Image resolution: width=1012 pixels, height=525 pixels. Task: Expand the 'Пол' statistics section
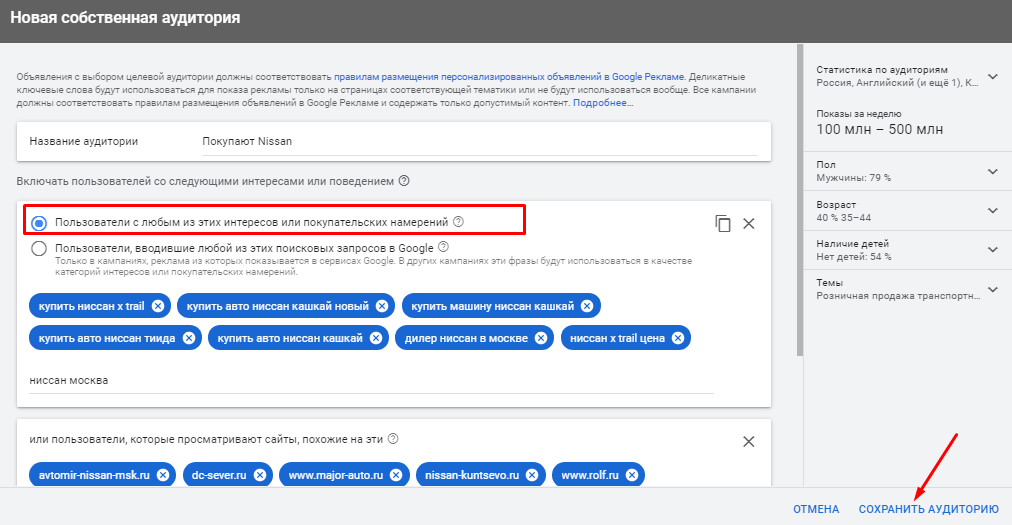coord(992,171)
